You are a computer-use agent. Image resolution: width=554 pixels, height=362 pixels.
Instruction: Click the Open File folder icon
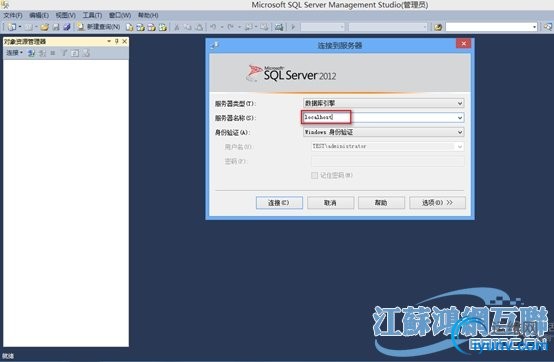[44, 27]
